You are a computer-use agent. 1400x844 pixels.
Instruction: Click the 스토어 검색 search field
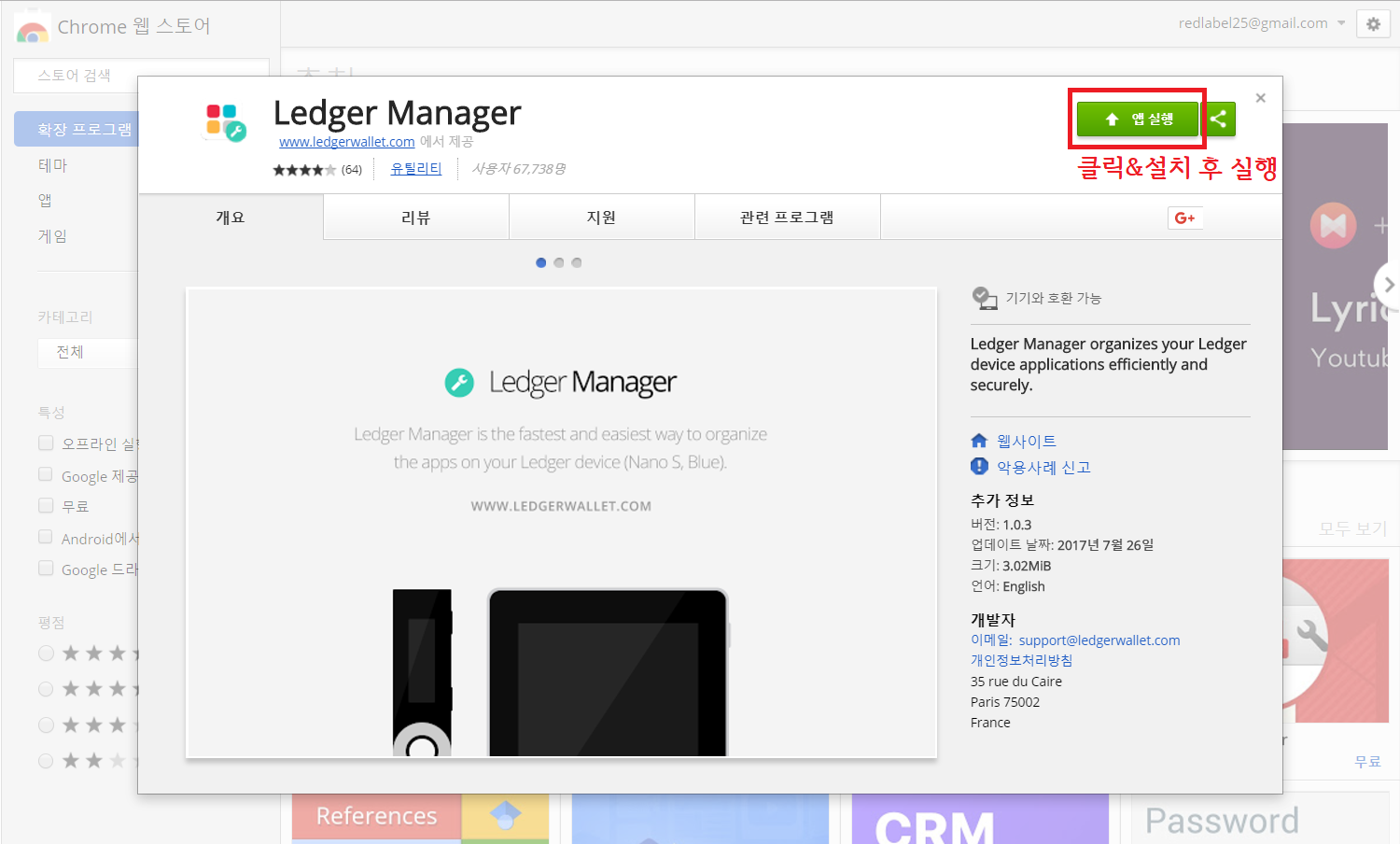141,76
